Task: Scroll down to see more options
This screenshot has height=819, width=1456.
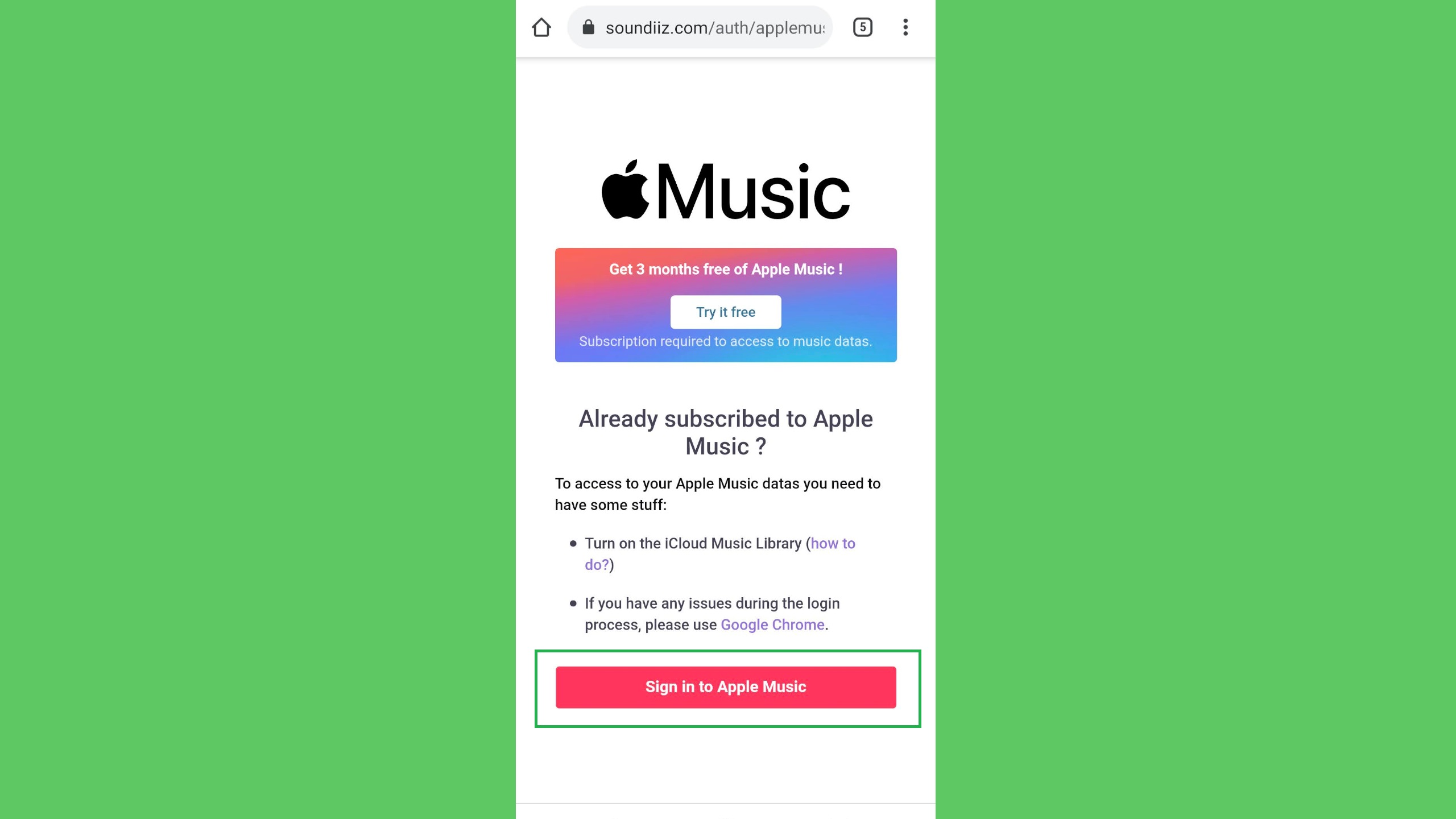Action: 728,686
